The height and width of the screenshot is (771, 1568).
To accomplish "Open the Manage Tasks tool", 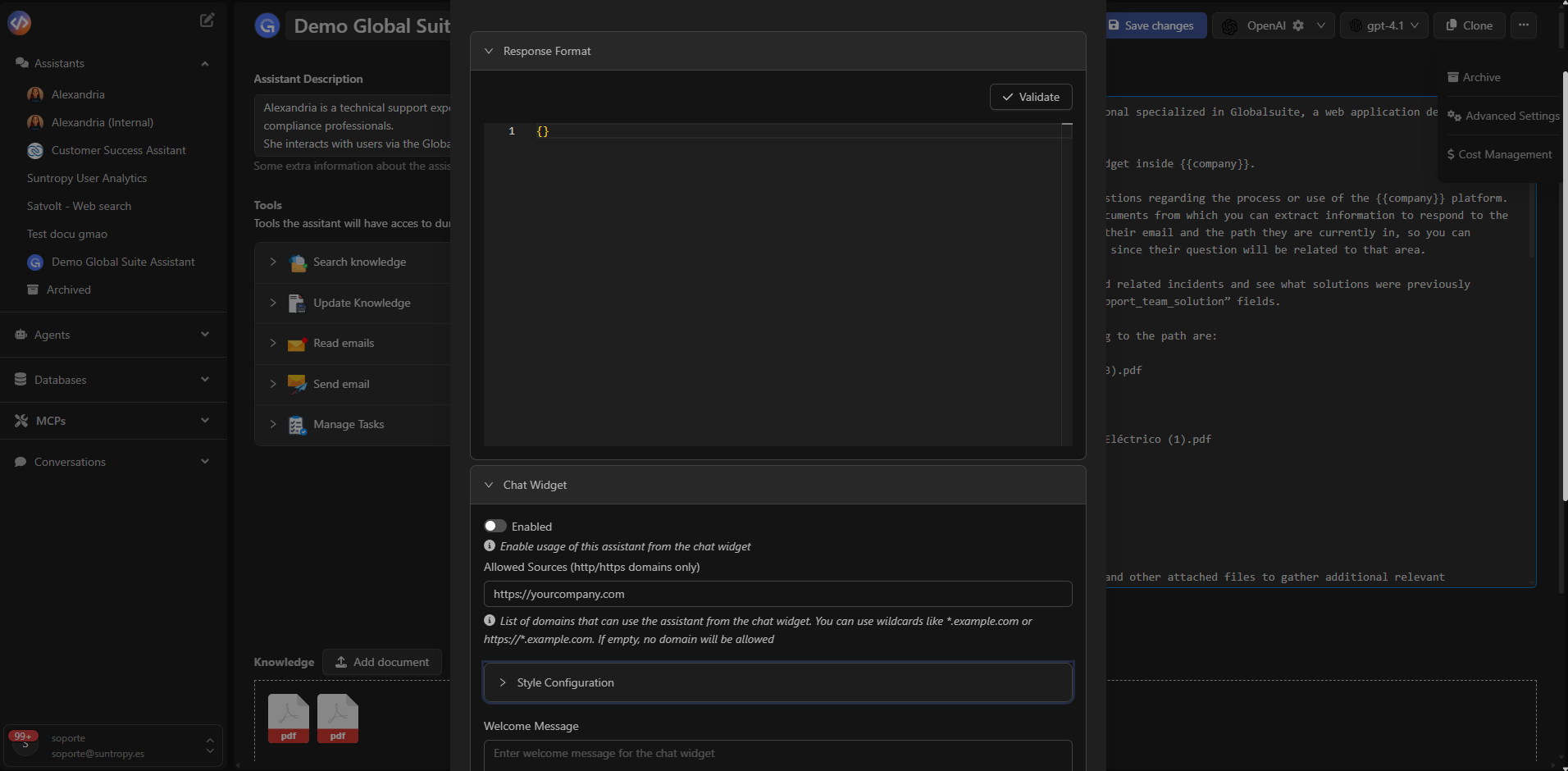I will (296, 424).
